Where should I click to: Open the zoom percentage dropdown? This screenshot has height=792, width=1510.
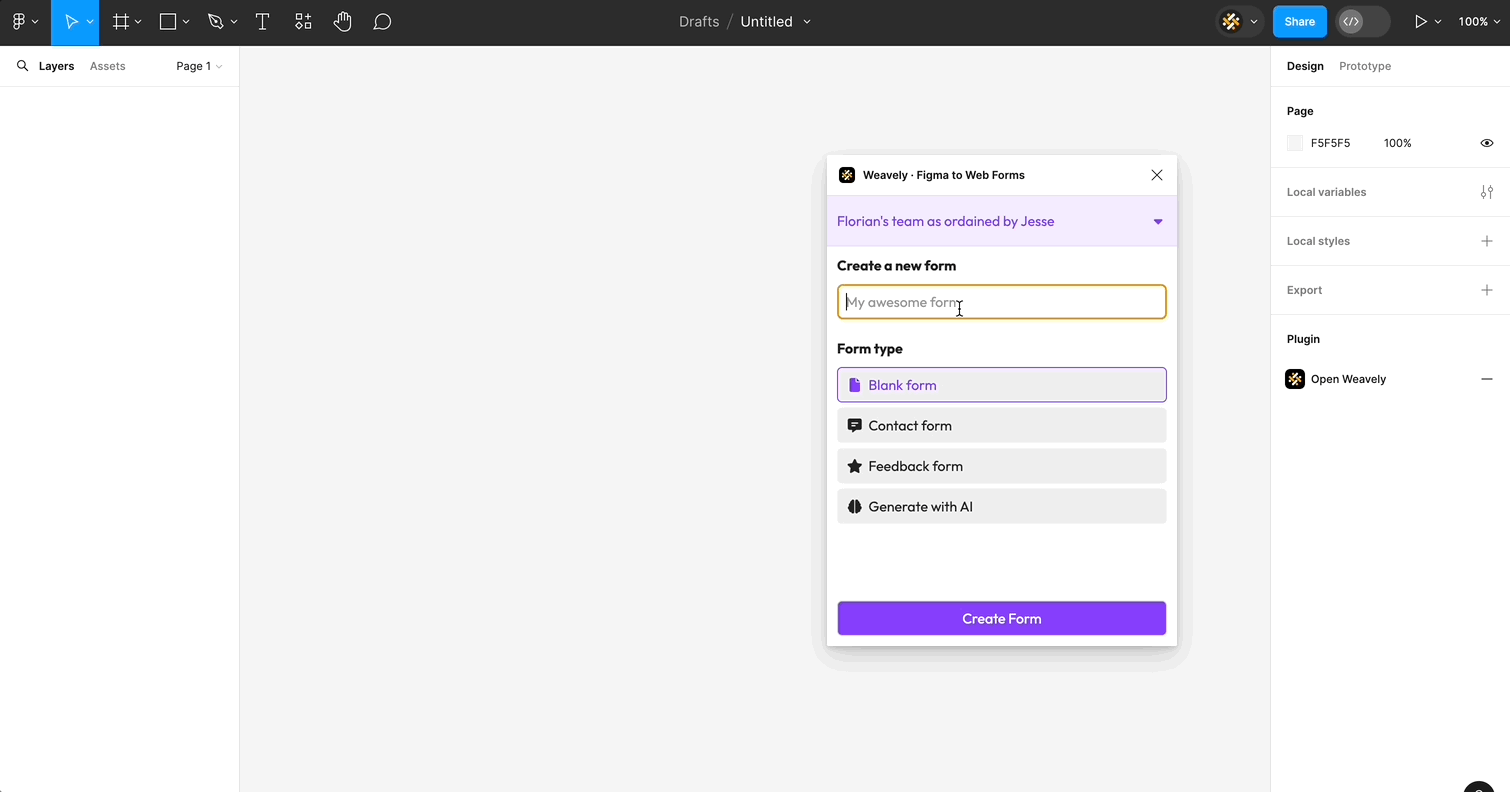tap(1481, 21)
